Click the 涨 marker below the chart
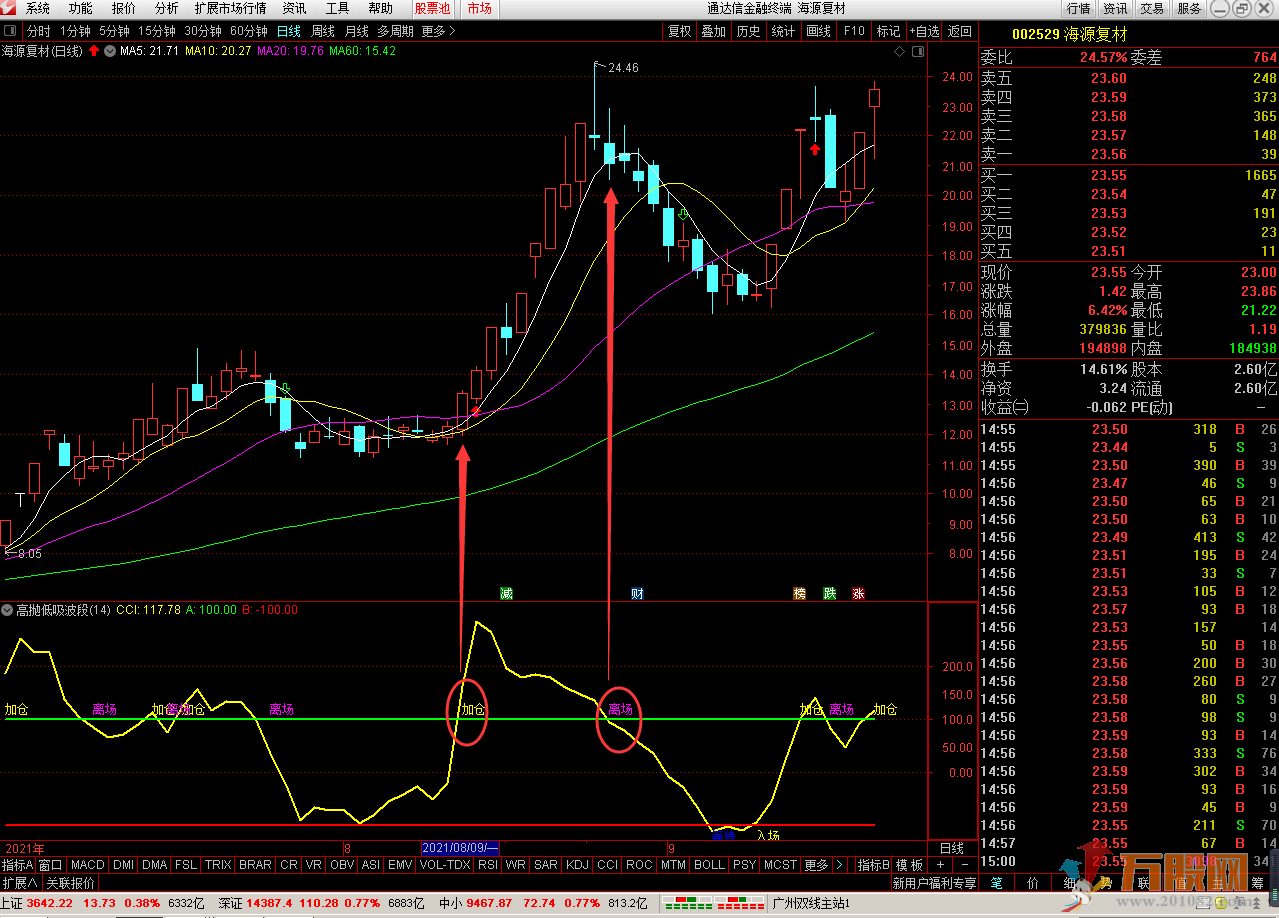This screenshot has width=1279, height=918. [x=858, y=593]
